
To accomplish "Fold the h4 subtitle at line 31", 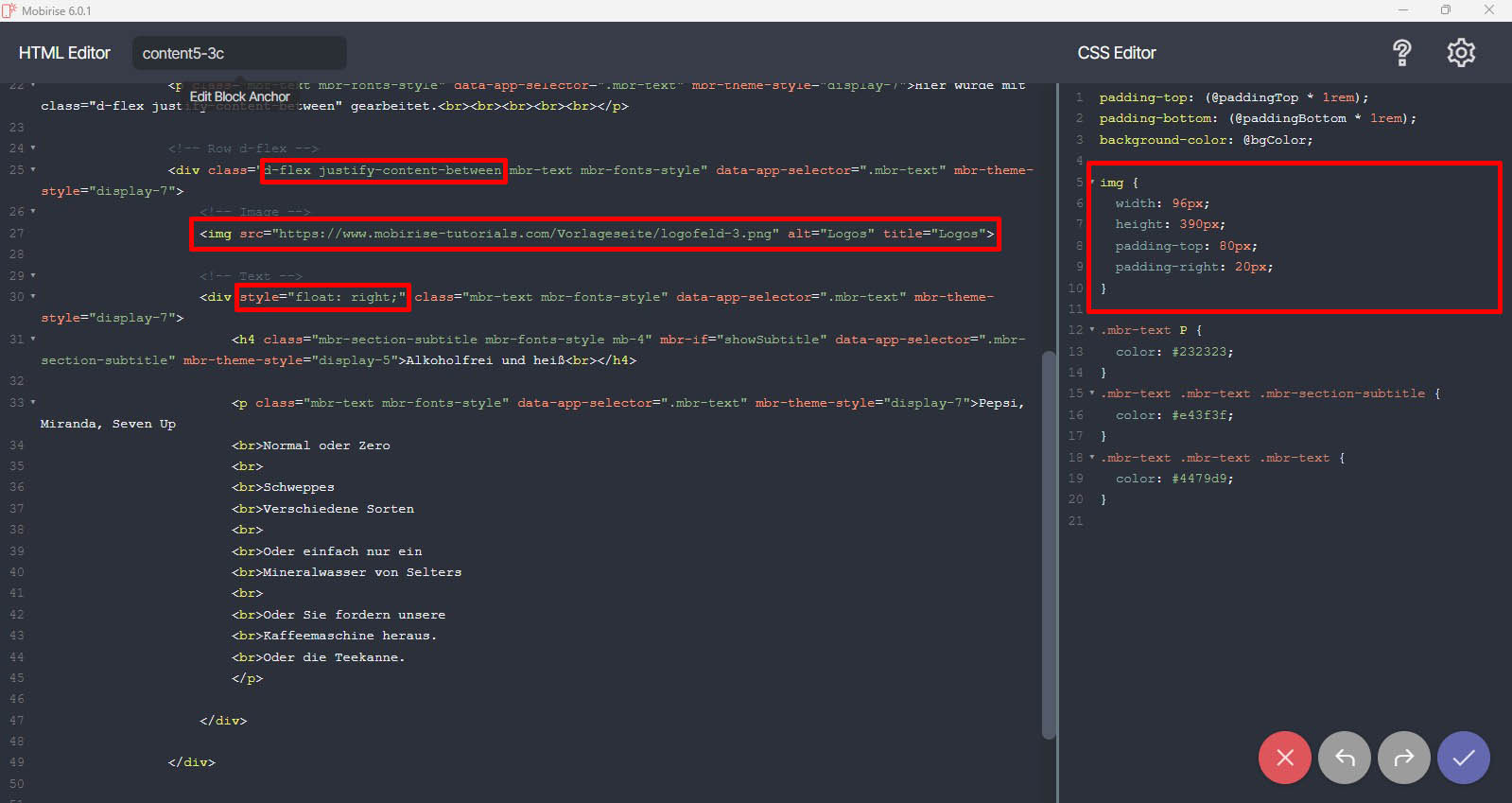I will pyautogui.click(x=33, y=339).
